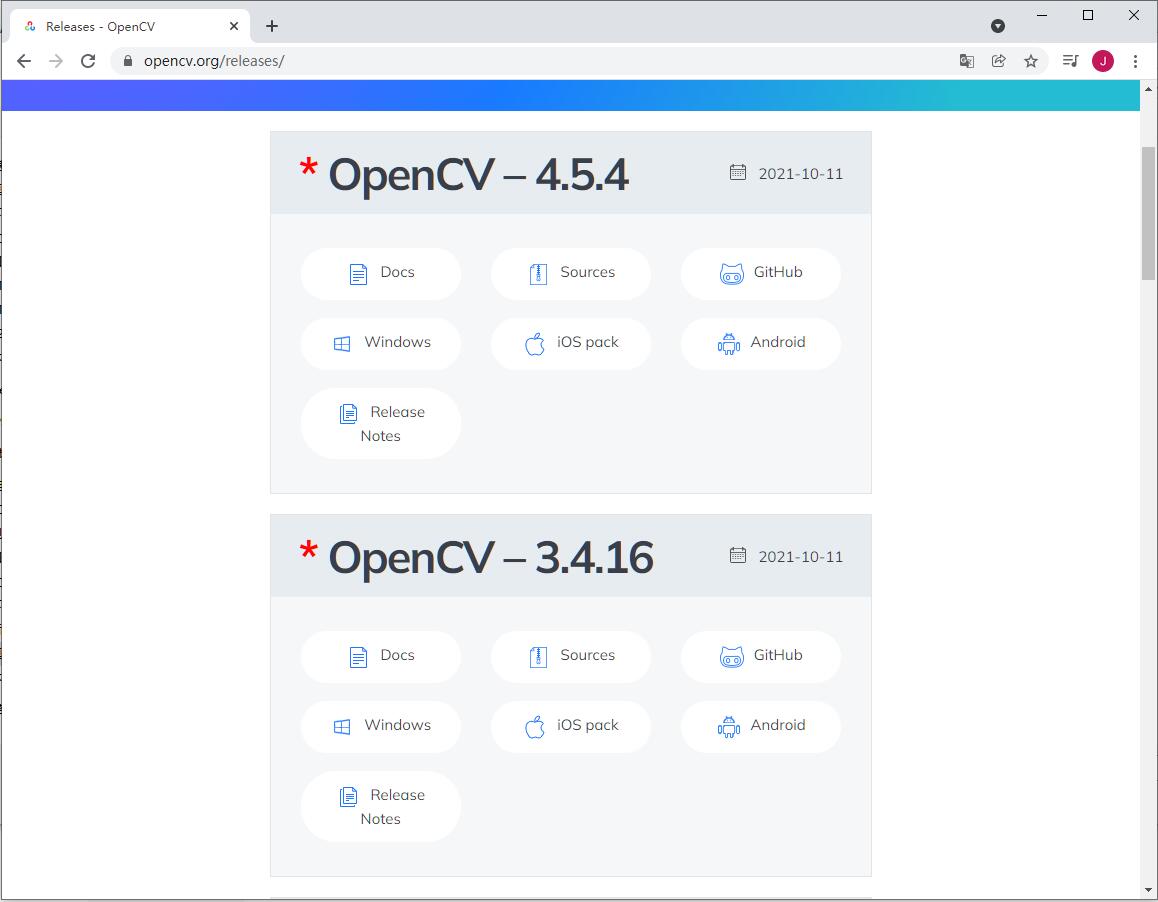Maximize the browser window
This screenshot has height=902, width=1158.
[1088, 15]
